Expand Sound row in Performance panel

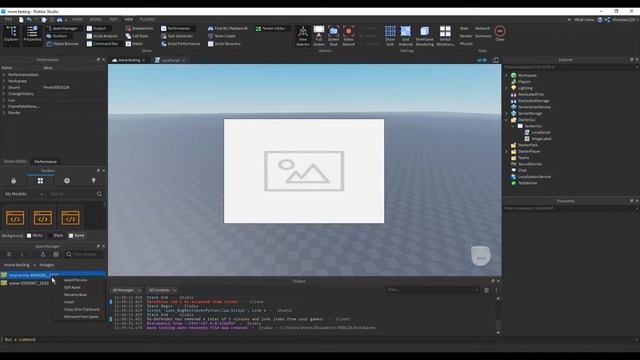4,87
